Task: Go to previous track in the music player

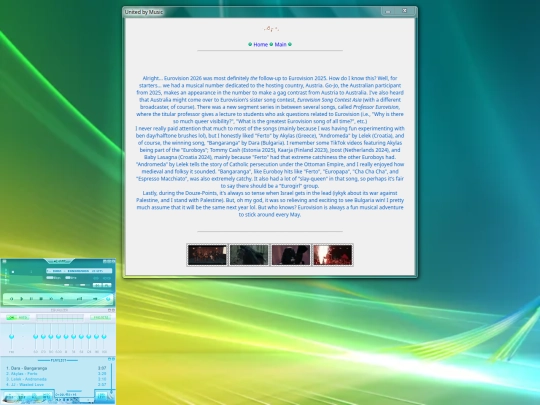Action: [x=12, y=299]
